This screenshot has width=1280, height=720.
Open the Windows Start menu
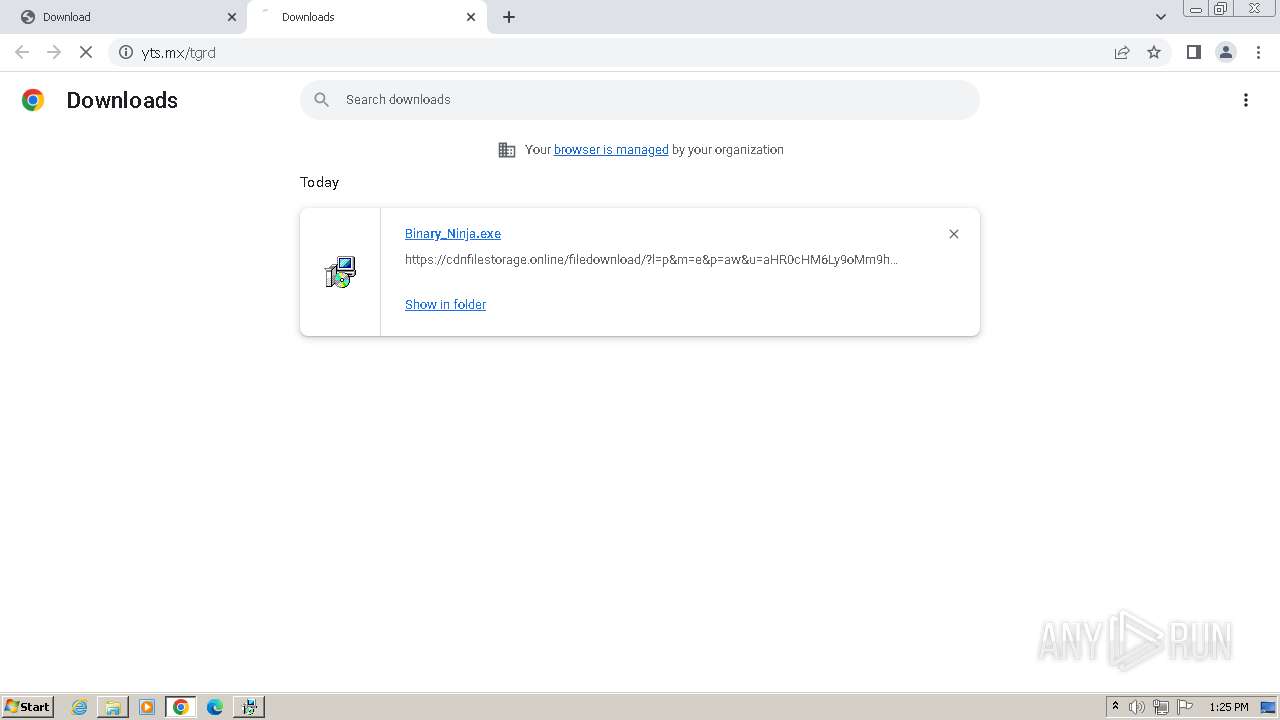(28, 707)
